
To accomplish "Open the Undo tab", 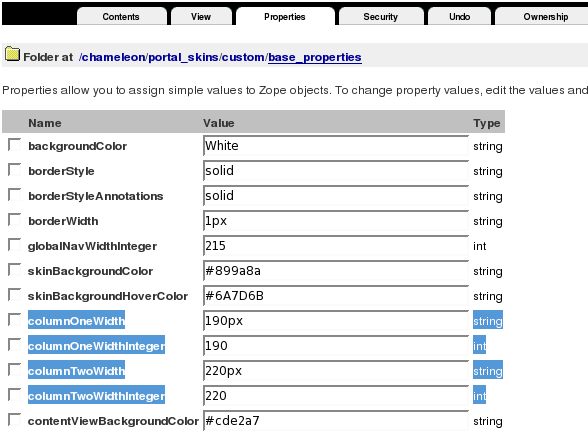I will 459,17.
